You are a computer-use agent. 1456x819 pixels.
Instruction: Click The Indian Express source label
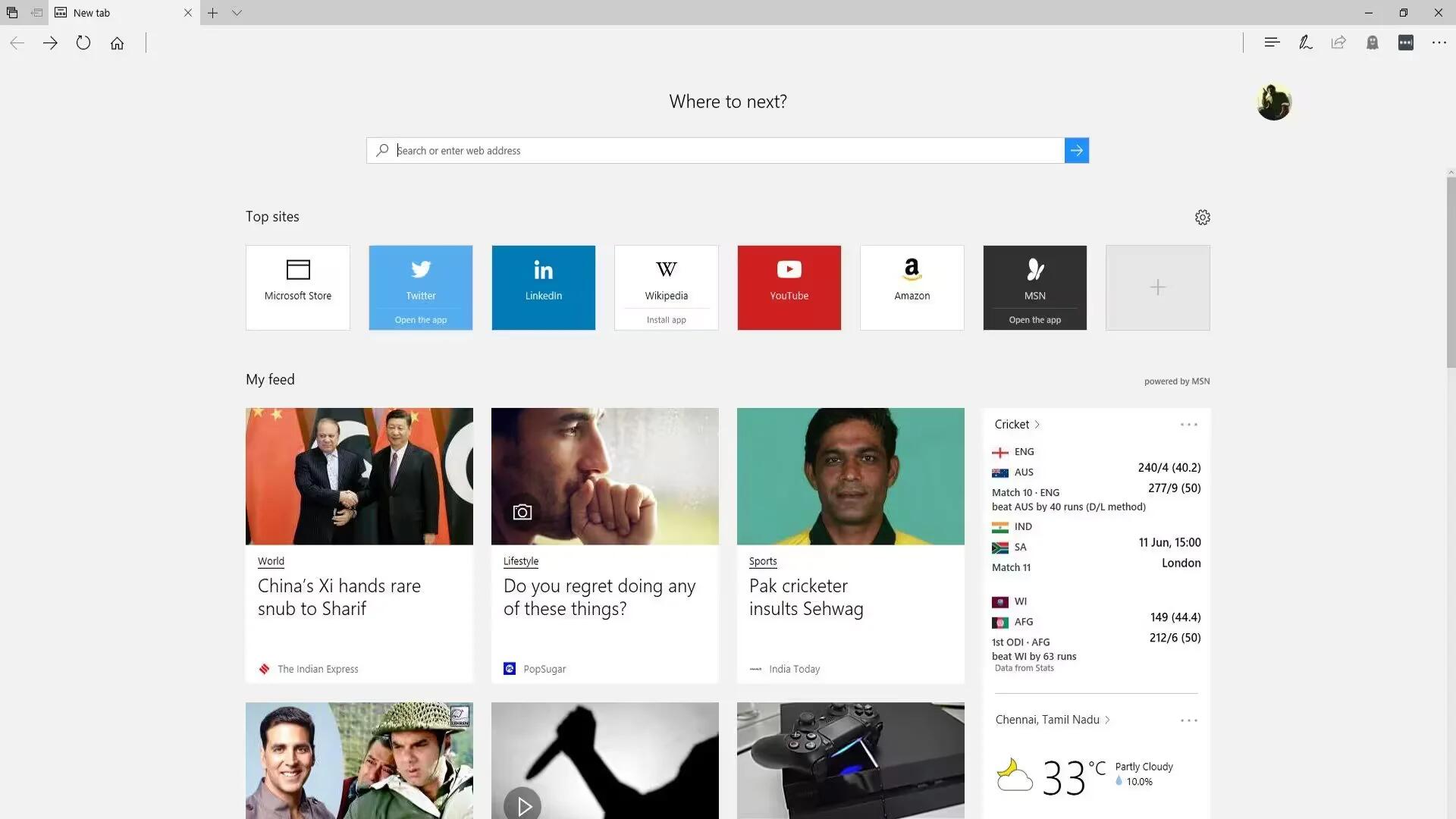point(318,669)
